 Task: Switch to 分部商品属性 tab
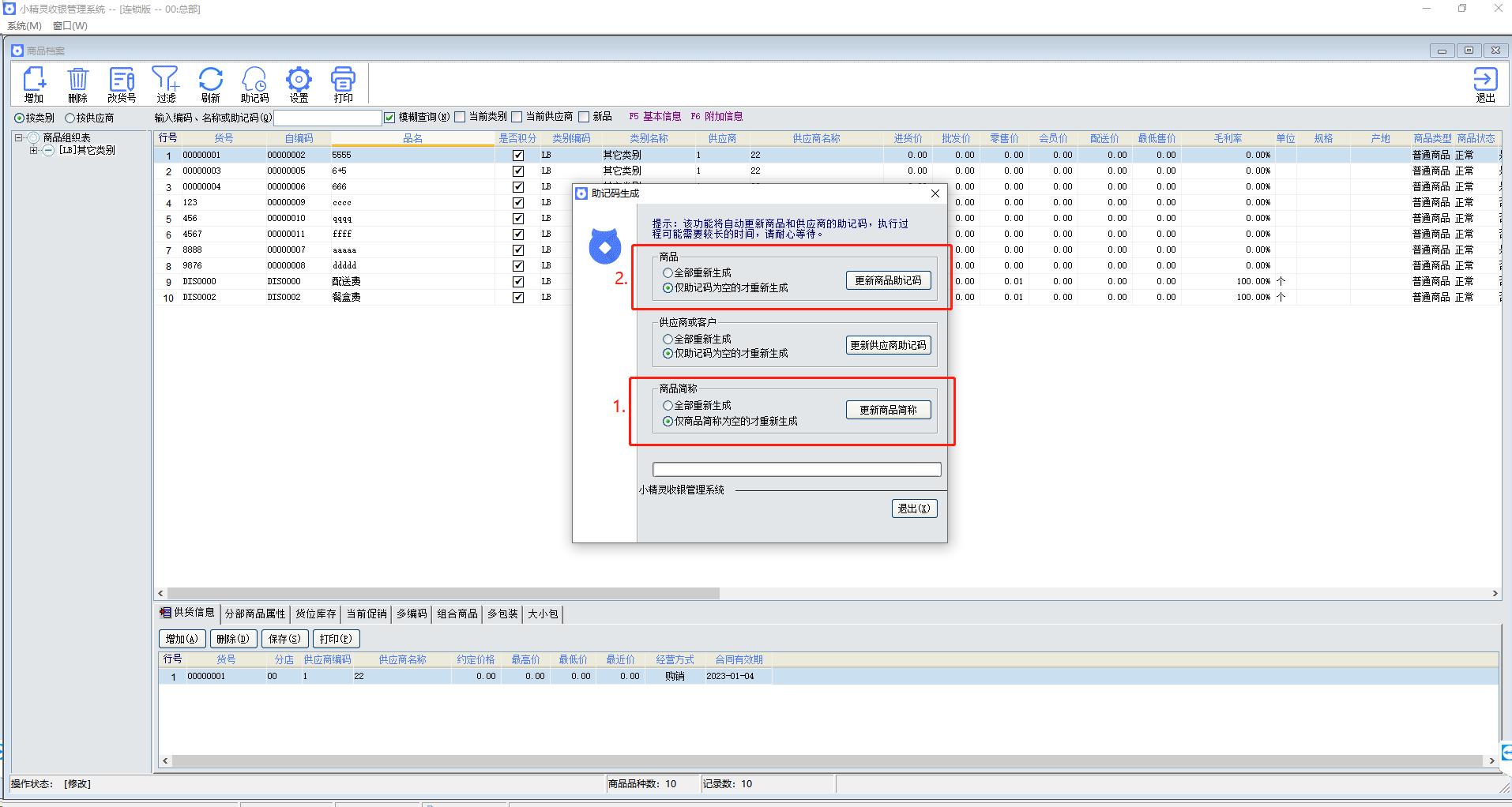point(255,614)
